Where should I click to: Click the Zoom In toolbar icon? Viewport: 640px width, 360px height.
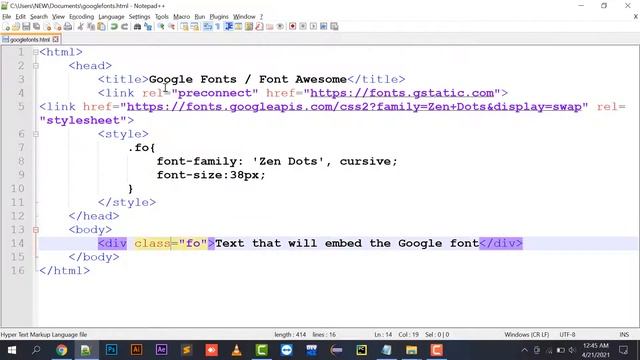pos(161,27)
